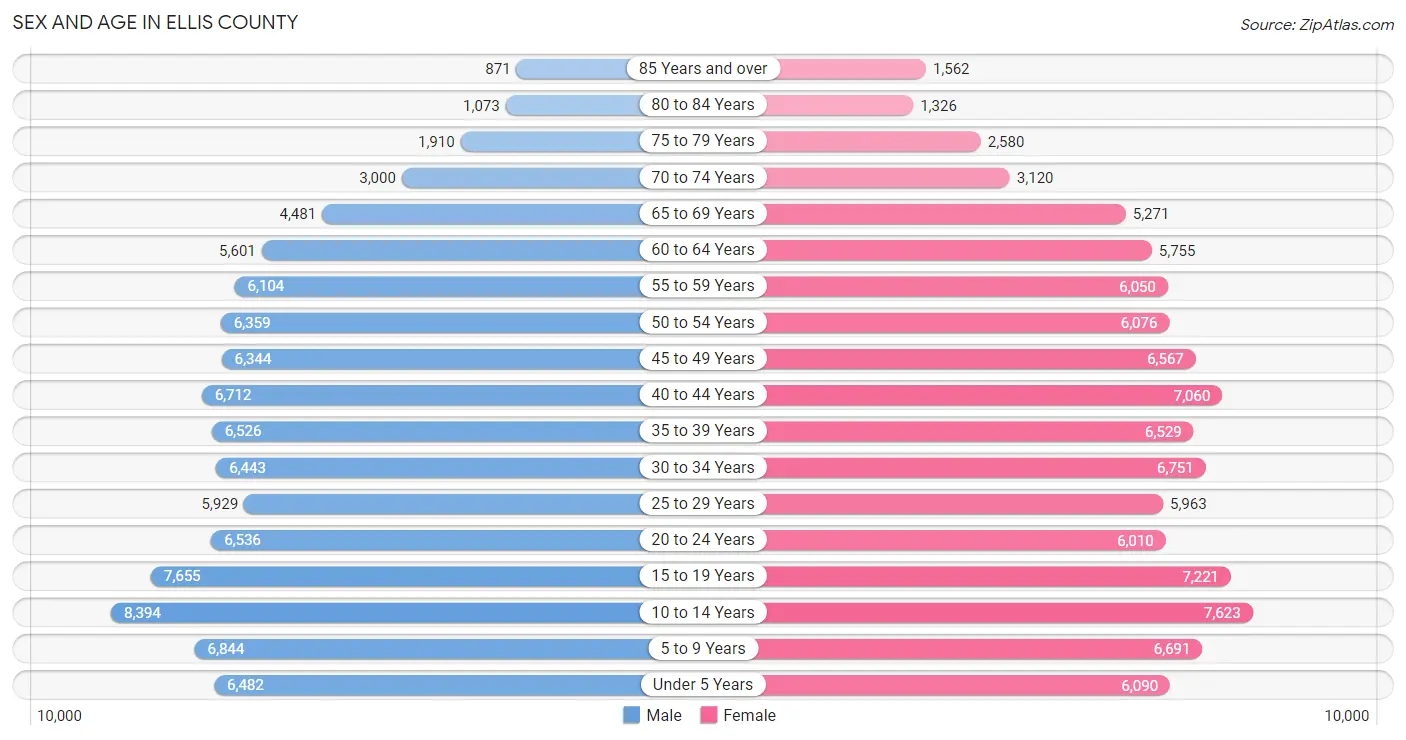Toggle the Female legend label
Image resolution: width=1406 pixels, height=740 pixels.
coord(750,715)
